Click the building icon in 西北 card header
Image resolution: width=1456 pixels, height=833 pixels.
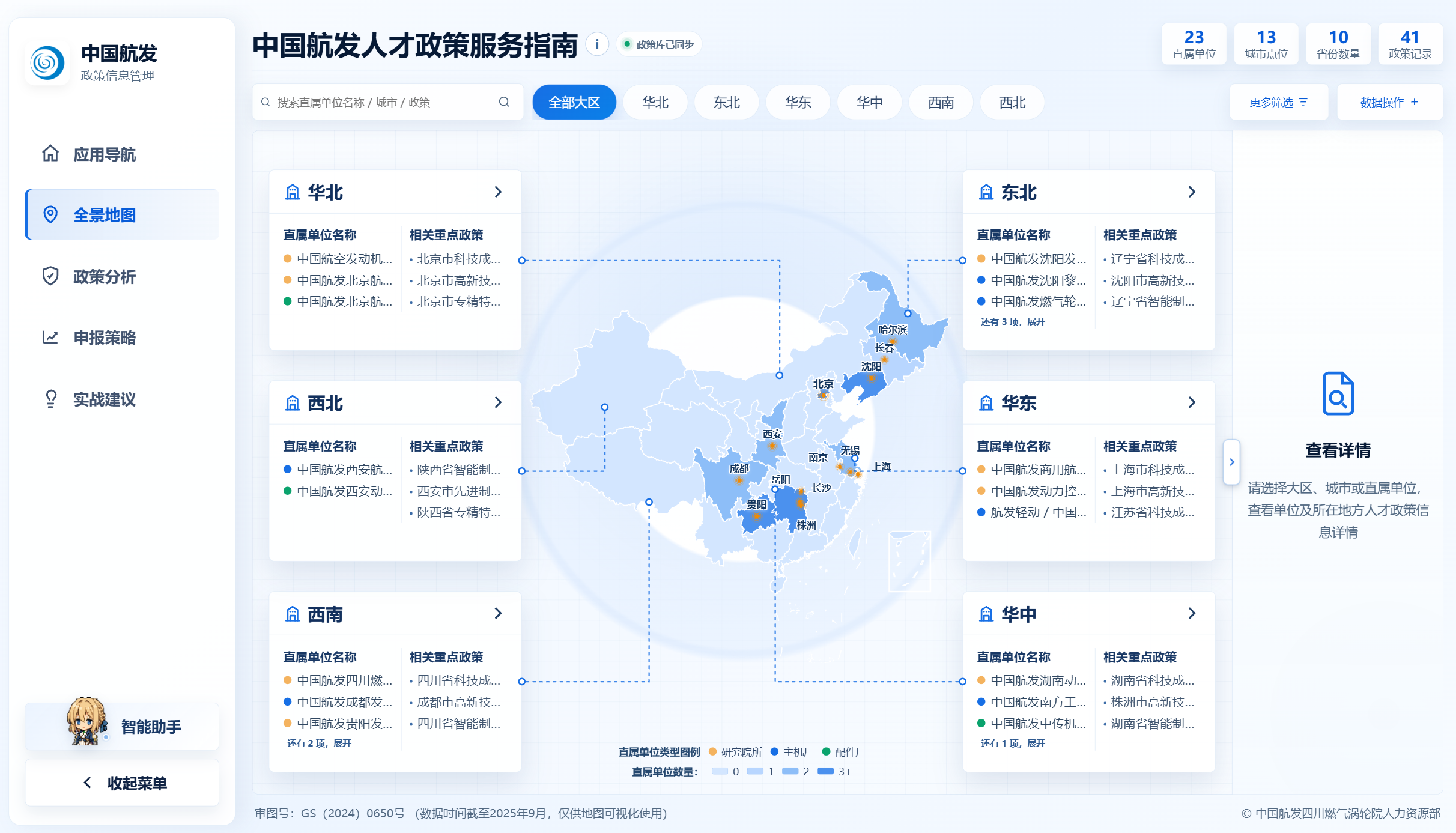click(293, 403)
